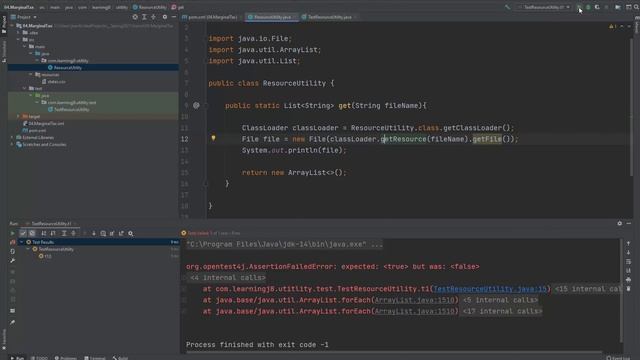This screenshot has width=640, height=360.
Task: Click Expand All in the Run test toolbar
Action: click(x=64, y=233)
